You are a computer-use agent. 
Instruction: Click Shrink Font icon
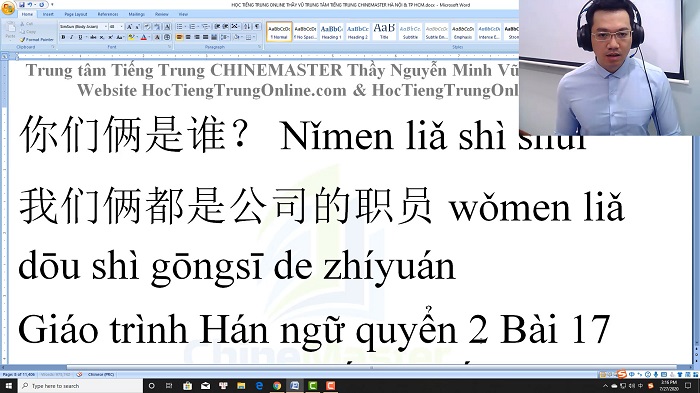(137, 27)
